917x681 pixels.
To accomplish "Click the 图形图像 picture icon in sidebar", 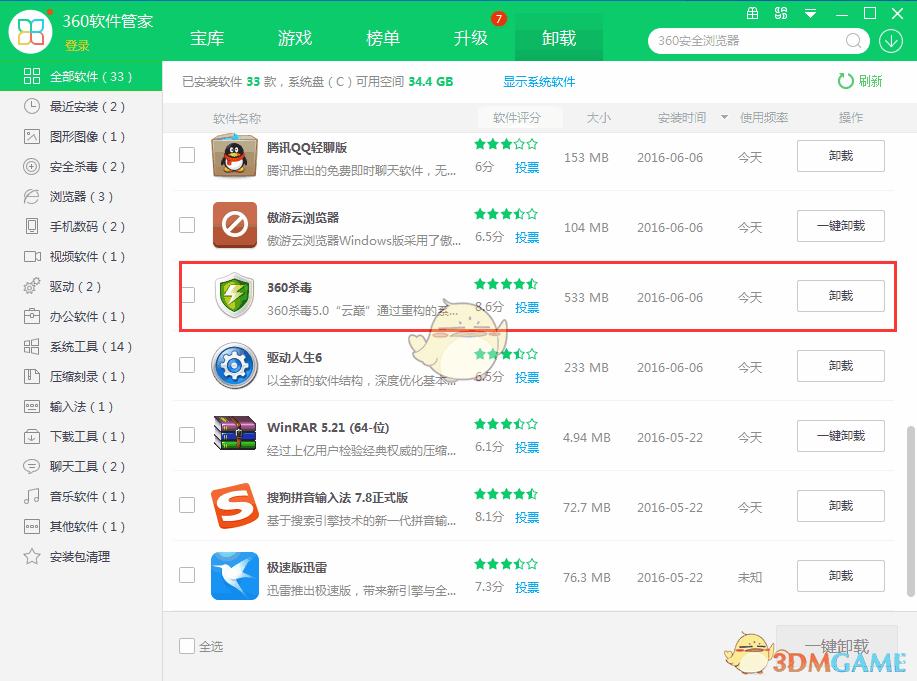I will [x=32, y=136].
